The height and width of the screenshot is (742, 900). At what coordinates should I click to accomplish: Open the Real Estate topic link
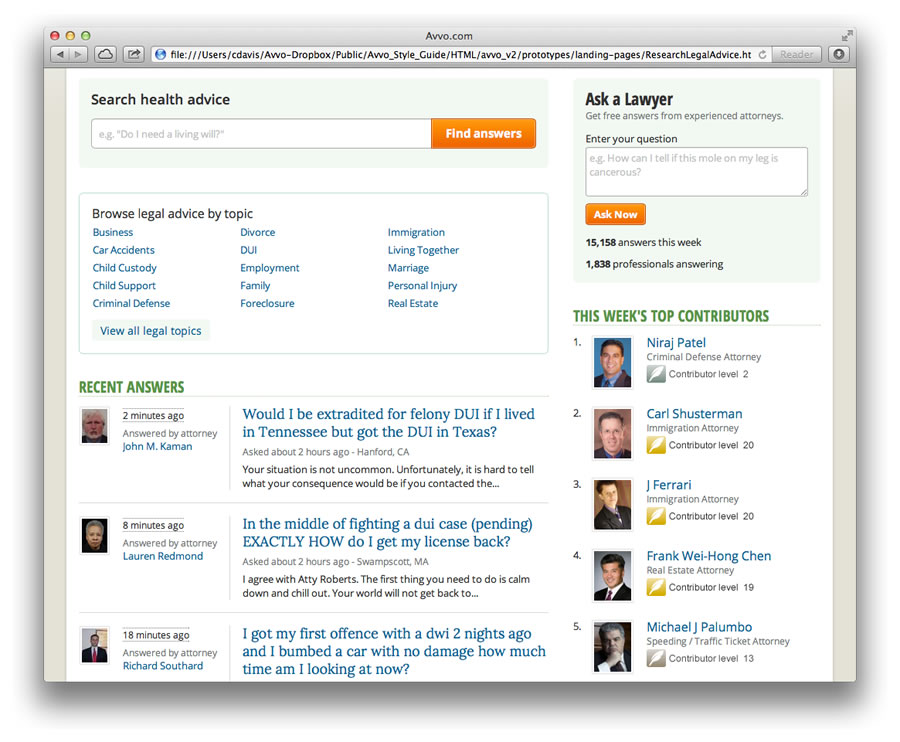point(413,304)
